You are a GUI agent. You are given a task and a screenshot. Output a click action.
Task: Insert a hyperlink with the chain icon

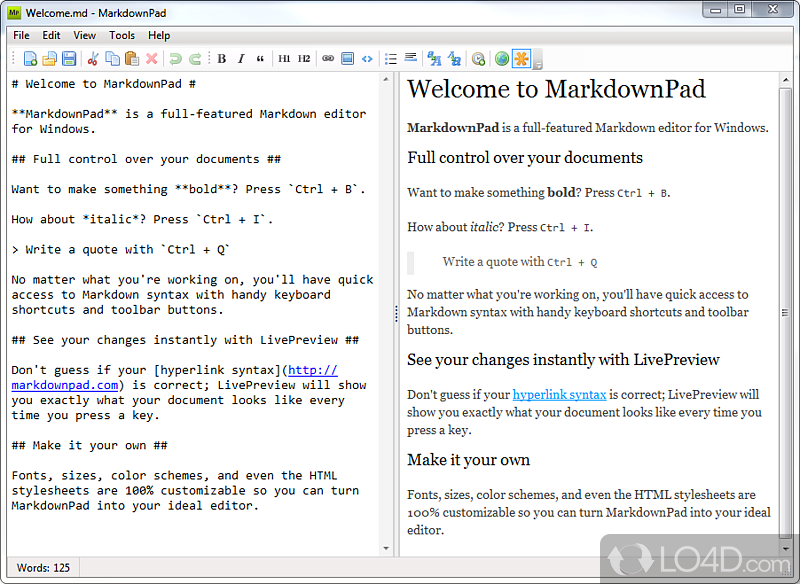point(328,59)
